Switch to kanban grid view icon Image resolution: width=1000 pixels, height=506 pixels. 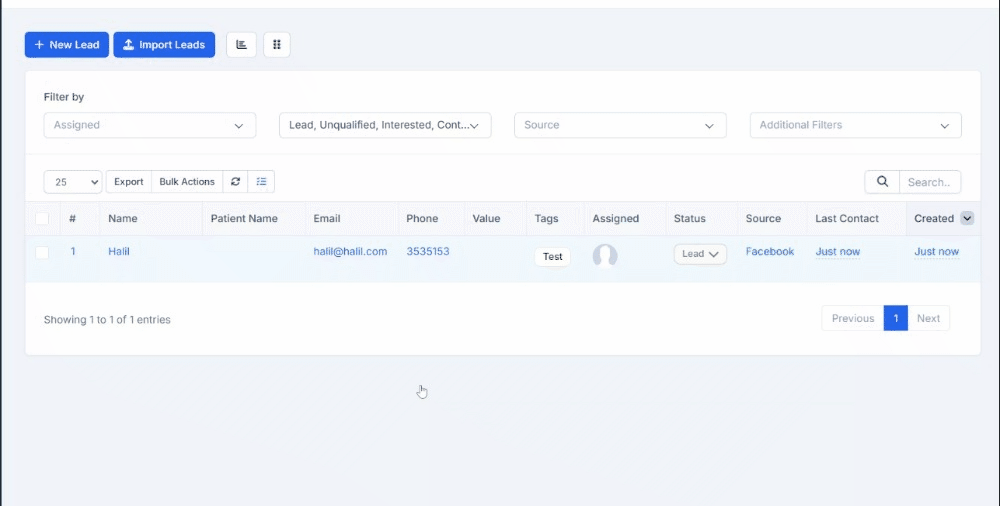click(277, 45)
